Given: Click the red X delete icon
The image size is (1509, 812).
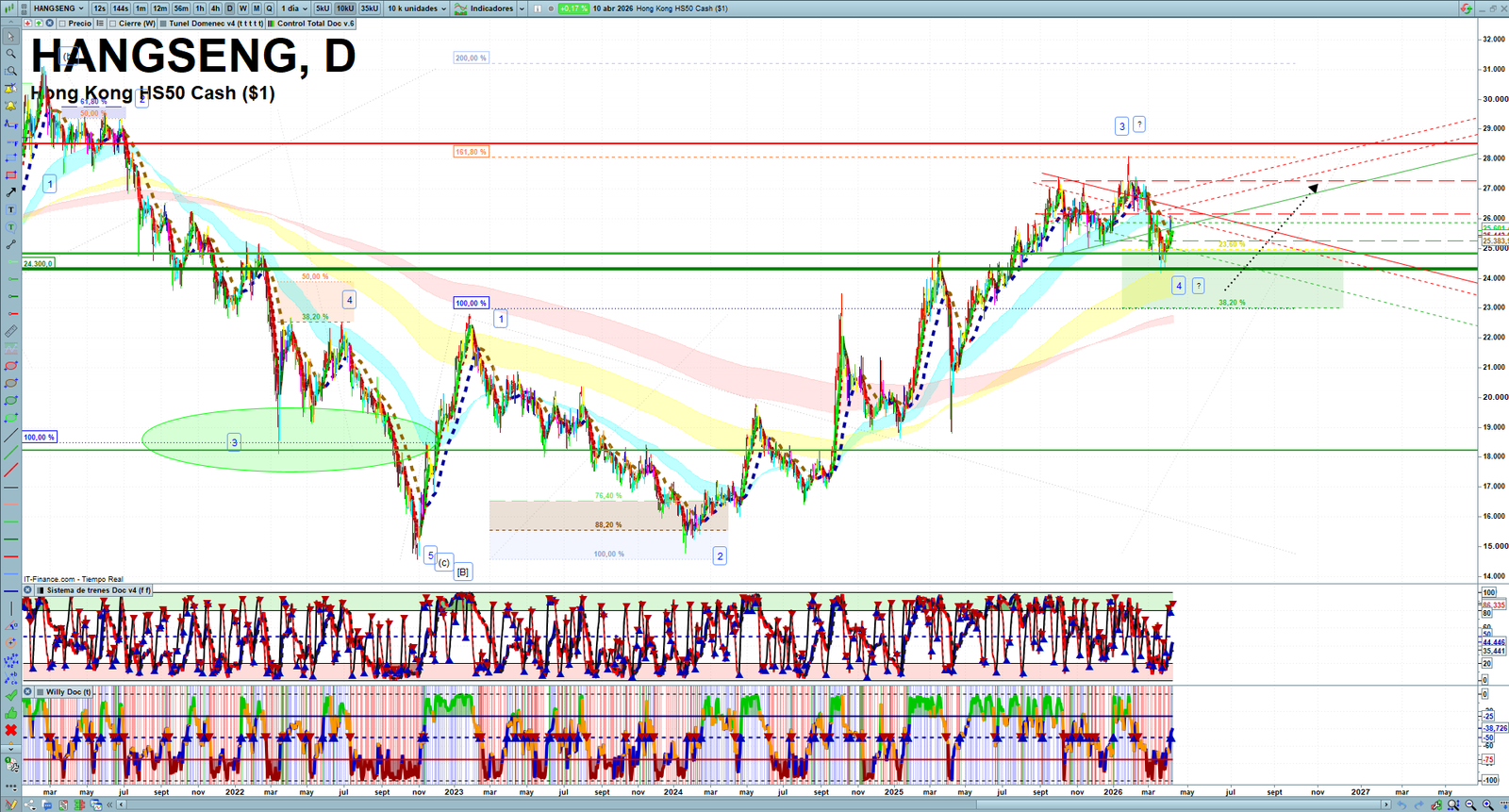Looking at the screenshot, I should pos(10,730).
